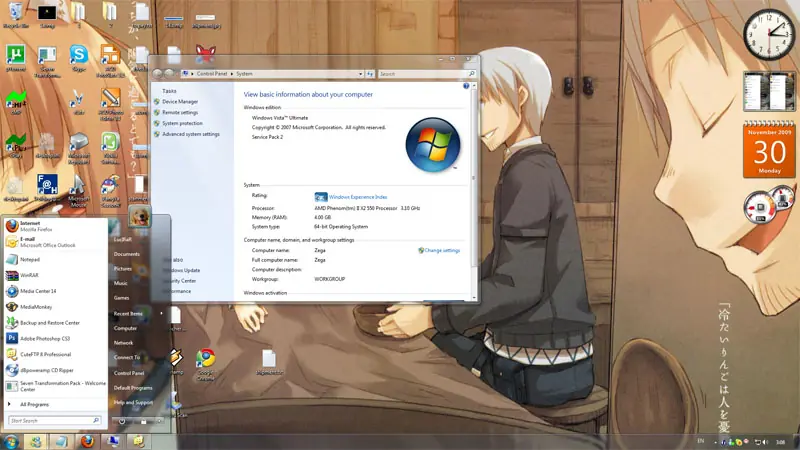Image resolution: width=800 pixels, height=450 pixels.
Task: Launch MediaMonkey from the Start menu
Action: click(x=54, y=307)
